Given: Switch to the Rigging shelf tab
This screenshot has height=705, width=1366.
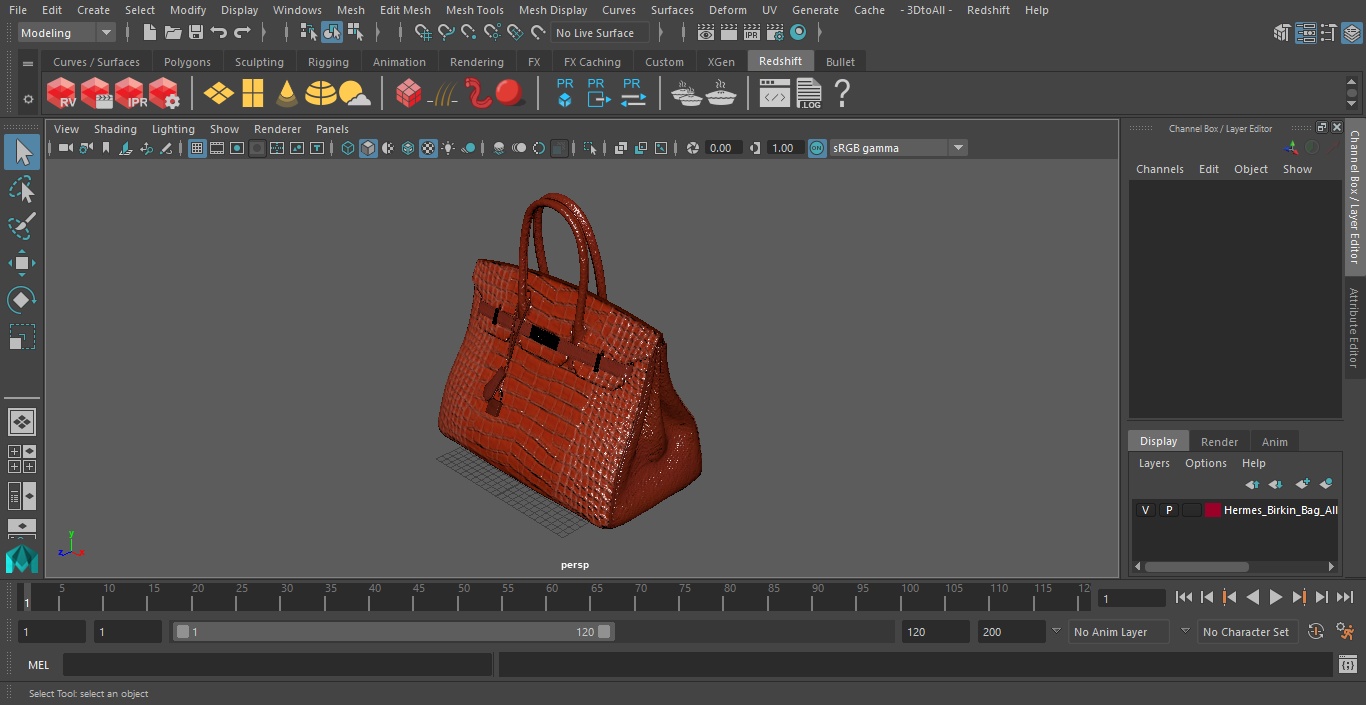Looking at the screenshot, I should tap(328, 62).
